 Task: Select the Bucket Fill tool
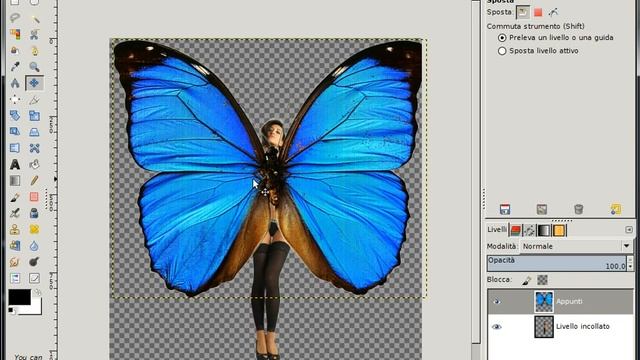pyautogui.click(x=34, y=164)
